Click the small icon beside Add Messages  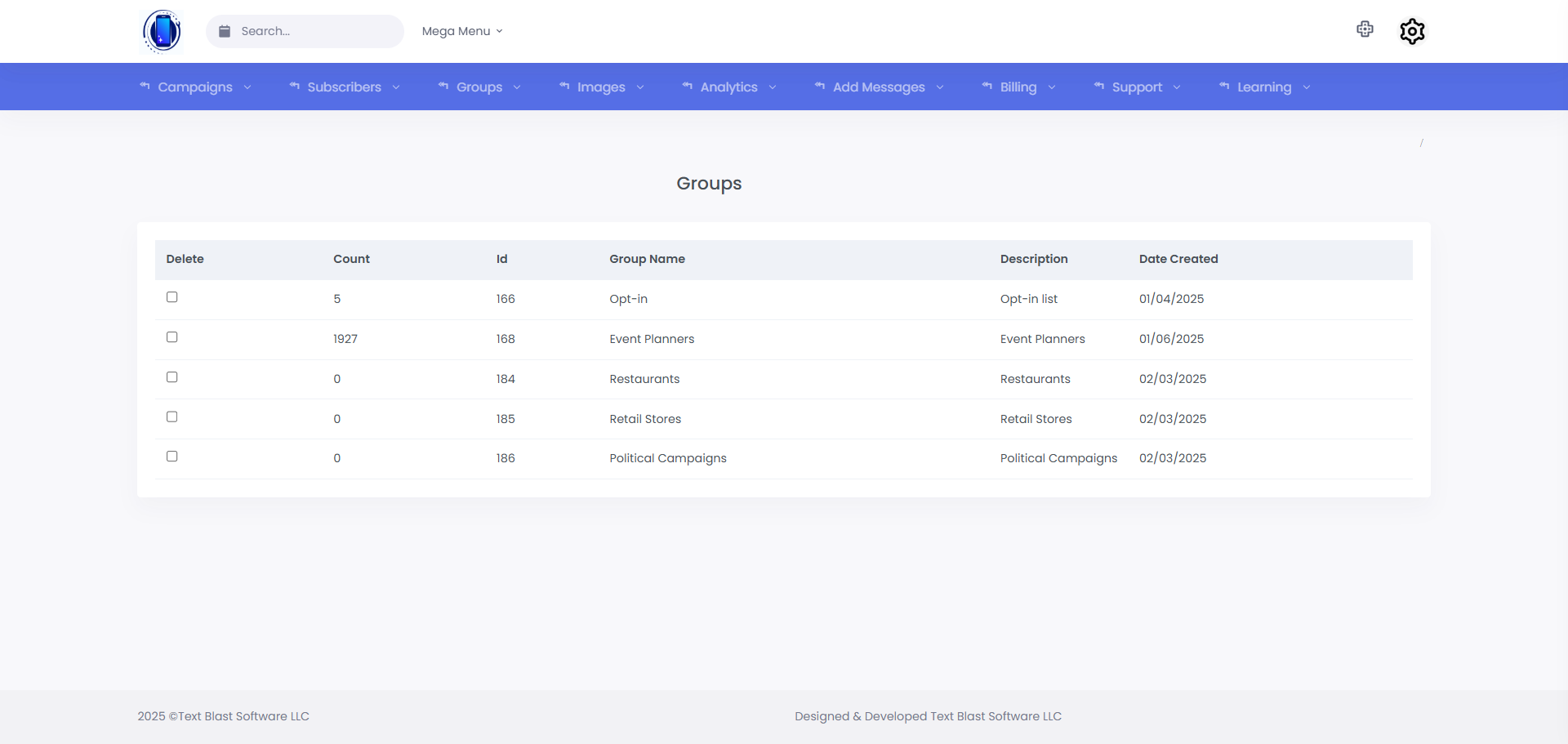[820, 86]
